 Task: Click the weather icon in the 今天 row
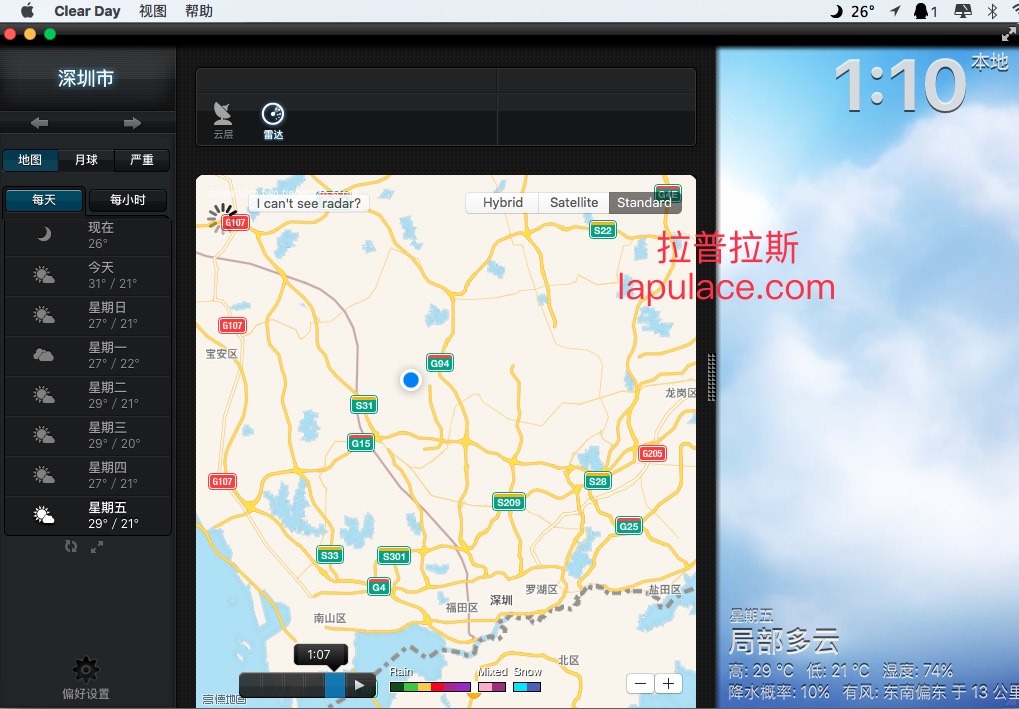coord(44,275)
